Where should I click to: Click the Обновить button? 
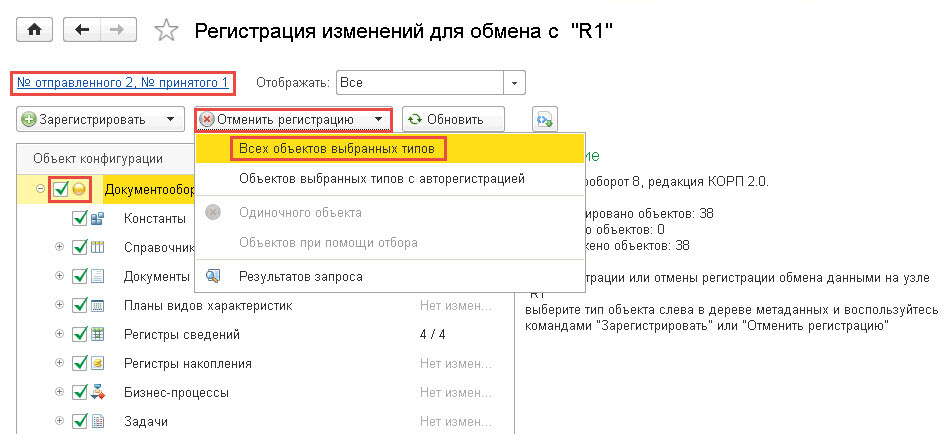tap(453, 120)
